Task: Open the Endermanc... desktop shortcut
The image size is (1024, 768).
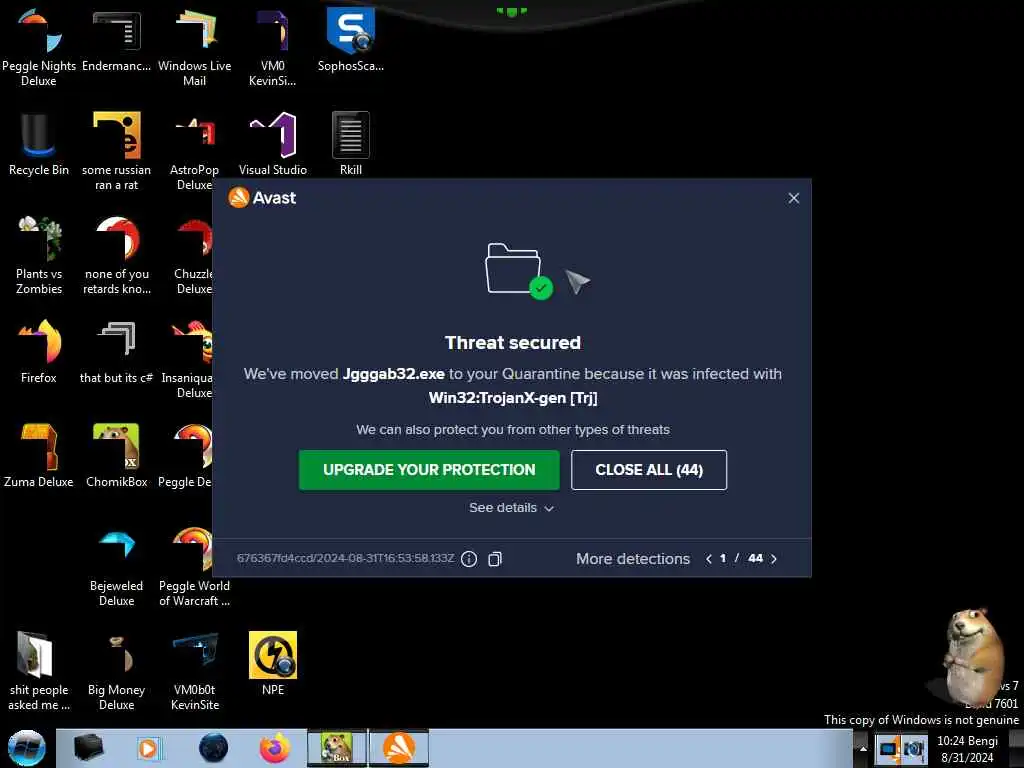Action: click(116, 40)
